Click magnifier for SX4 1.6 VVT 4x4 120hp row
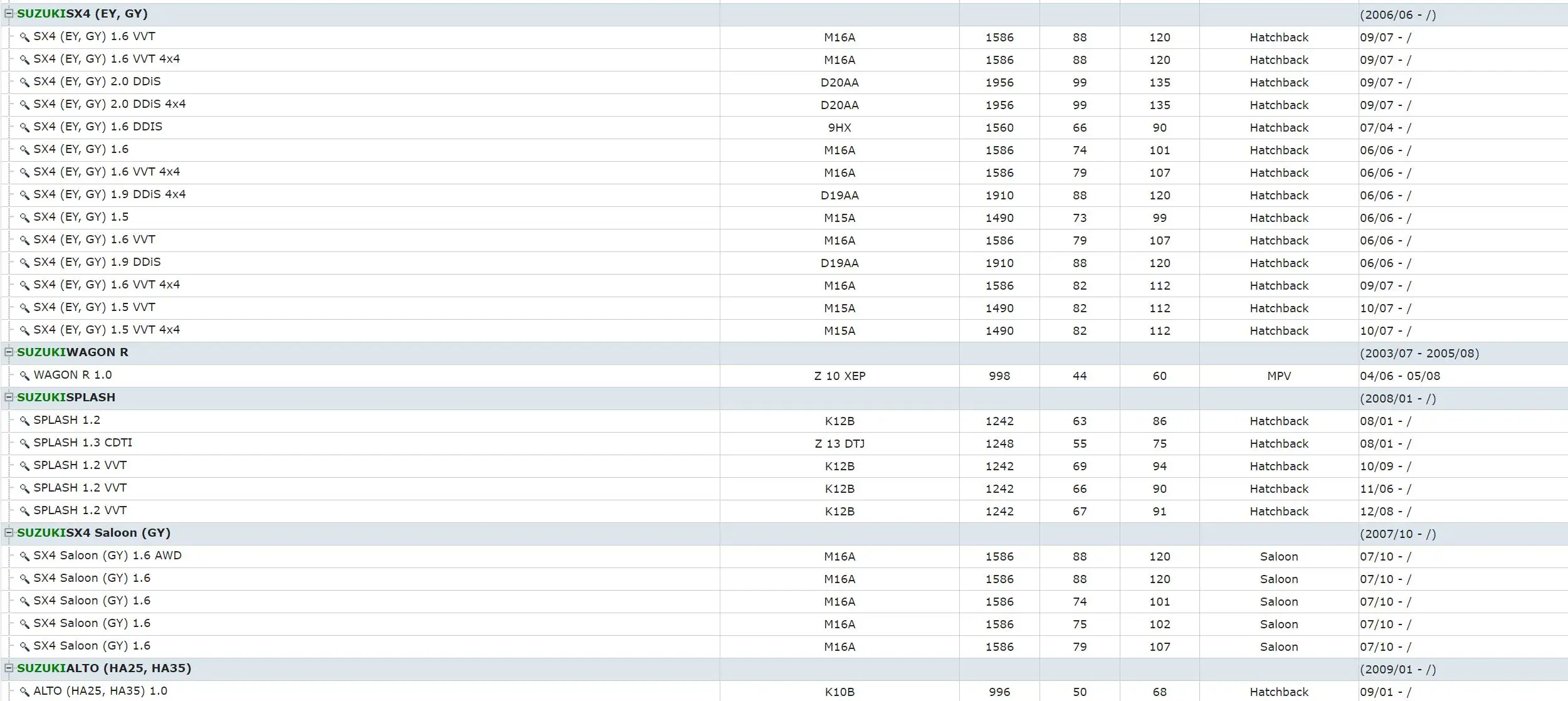 coord(24,60)
